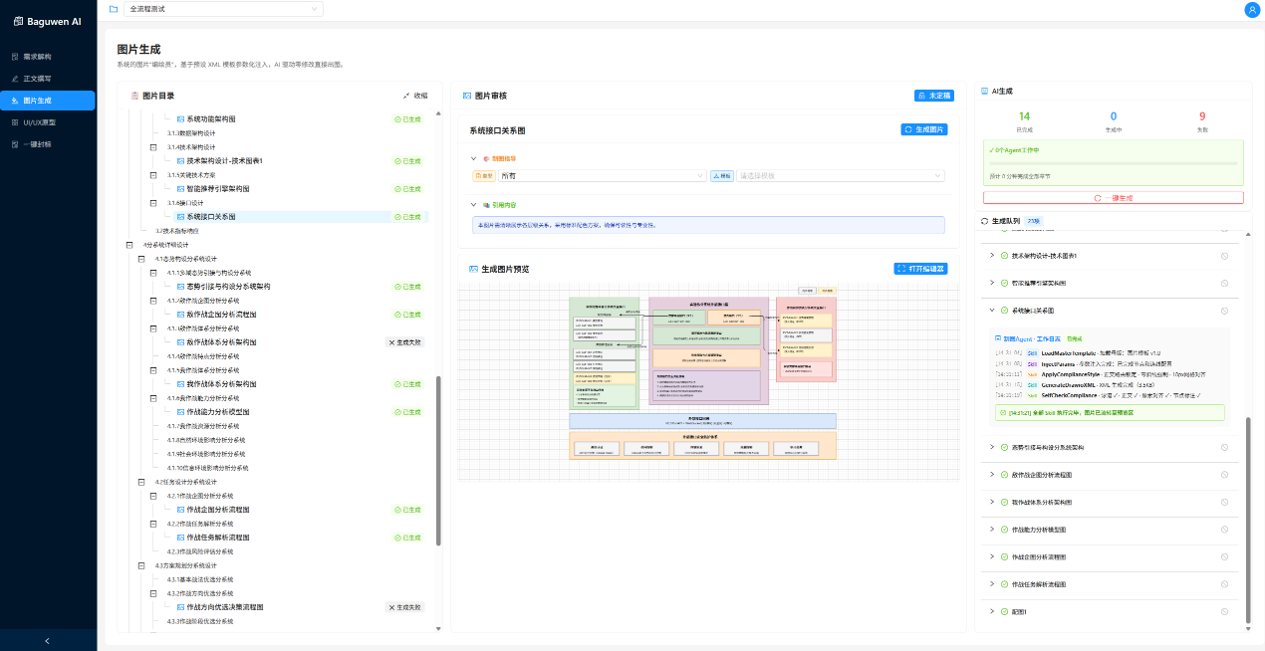Viewport: 1265px width, 651px height.
Task: Collapse the left sidebar with bottom arrow
Action: pyautogui.click(x=48, y=640)
